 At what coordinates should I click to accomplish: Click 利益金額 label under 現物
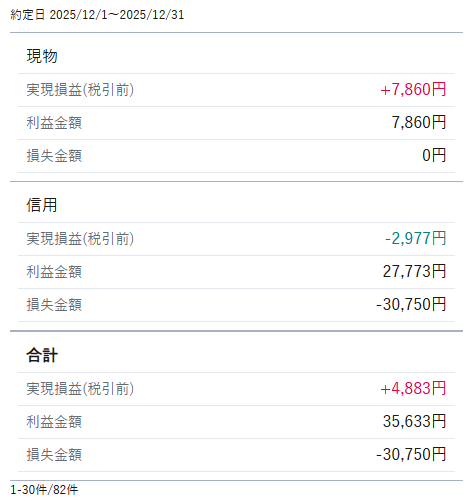pyautogui.click(x=54, y=123)
